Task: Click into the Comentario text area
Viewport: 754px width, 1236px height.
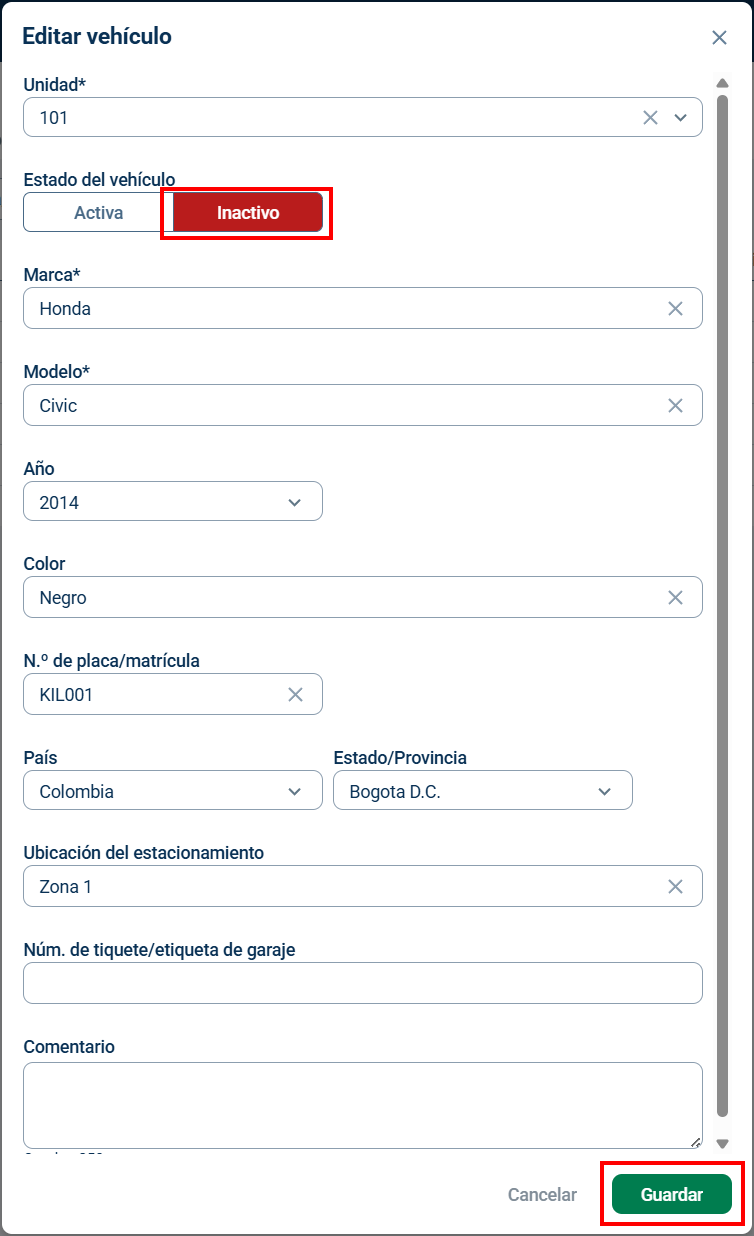Action: [x=363, y=1105]
